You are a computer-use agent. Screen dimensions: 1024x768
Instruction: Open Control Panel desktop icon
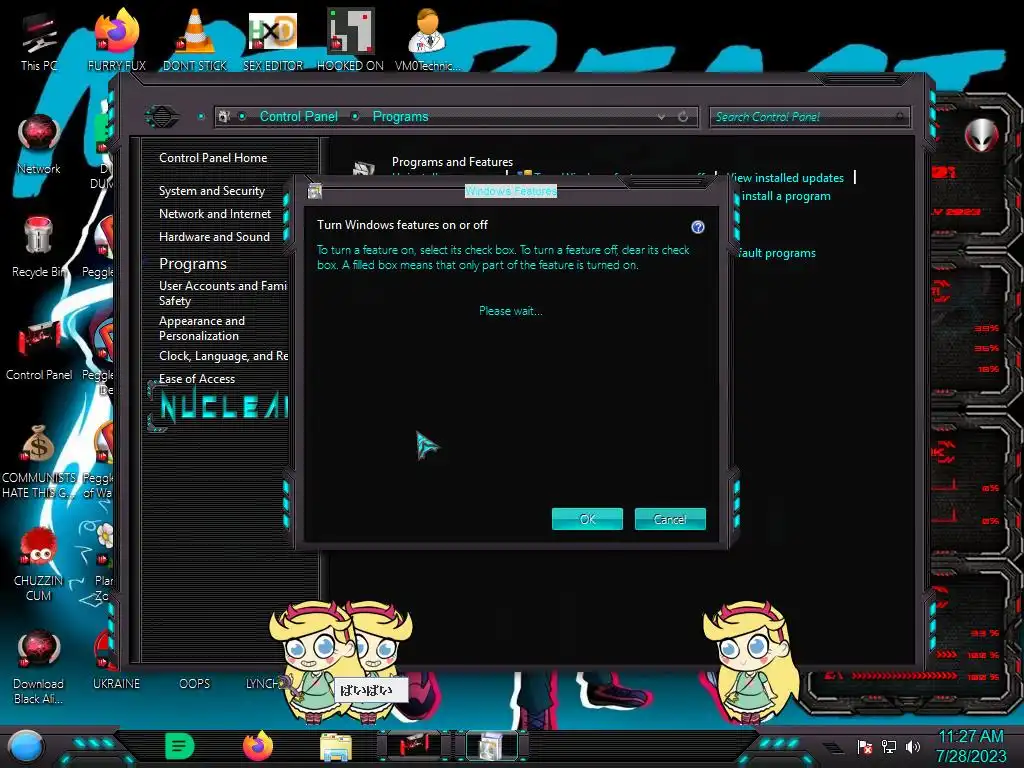click(x=39, y=350)
